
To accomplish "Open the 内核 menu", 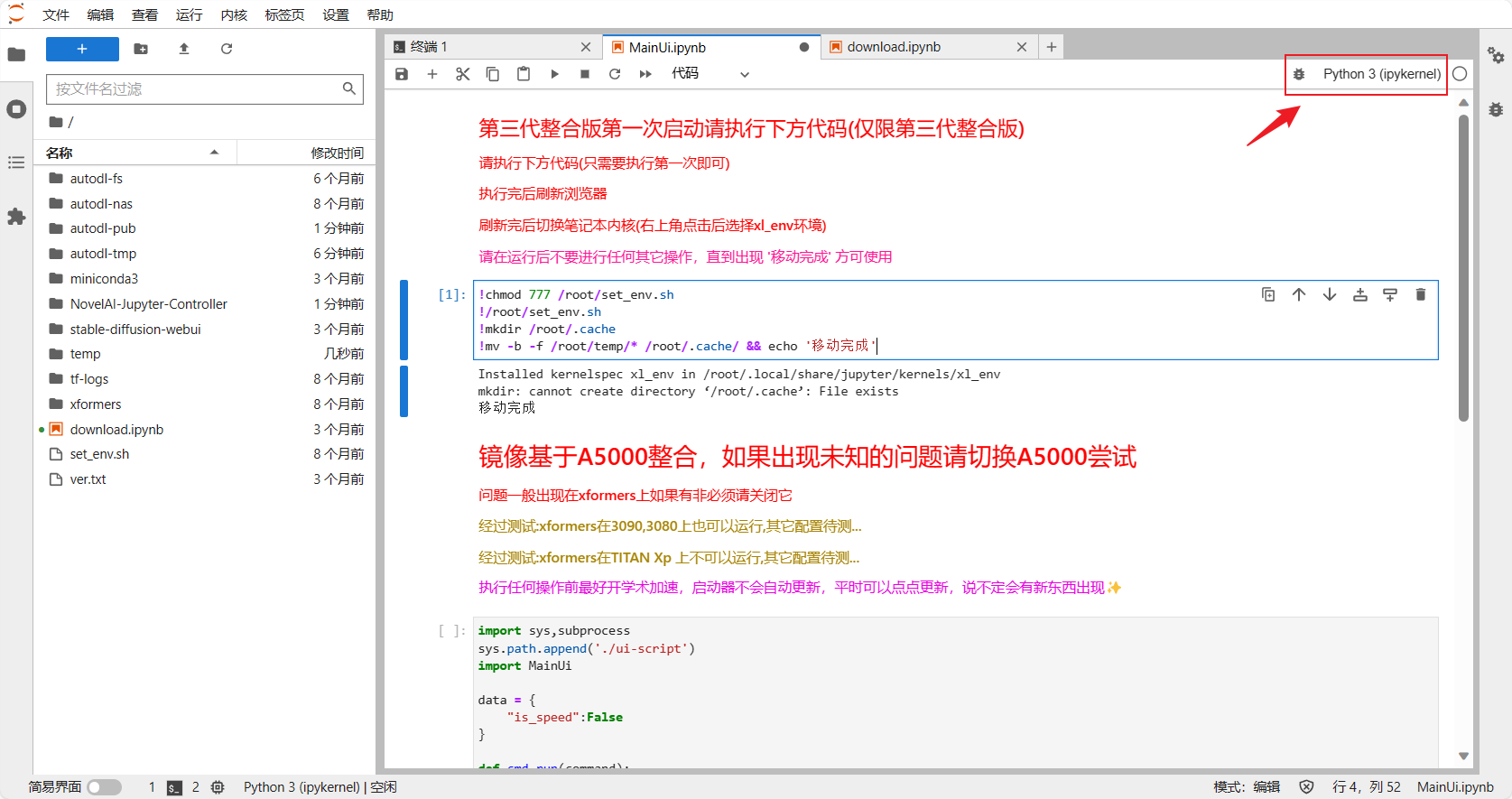I will [x=234, y=14].
